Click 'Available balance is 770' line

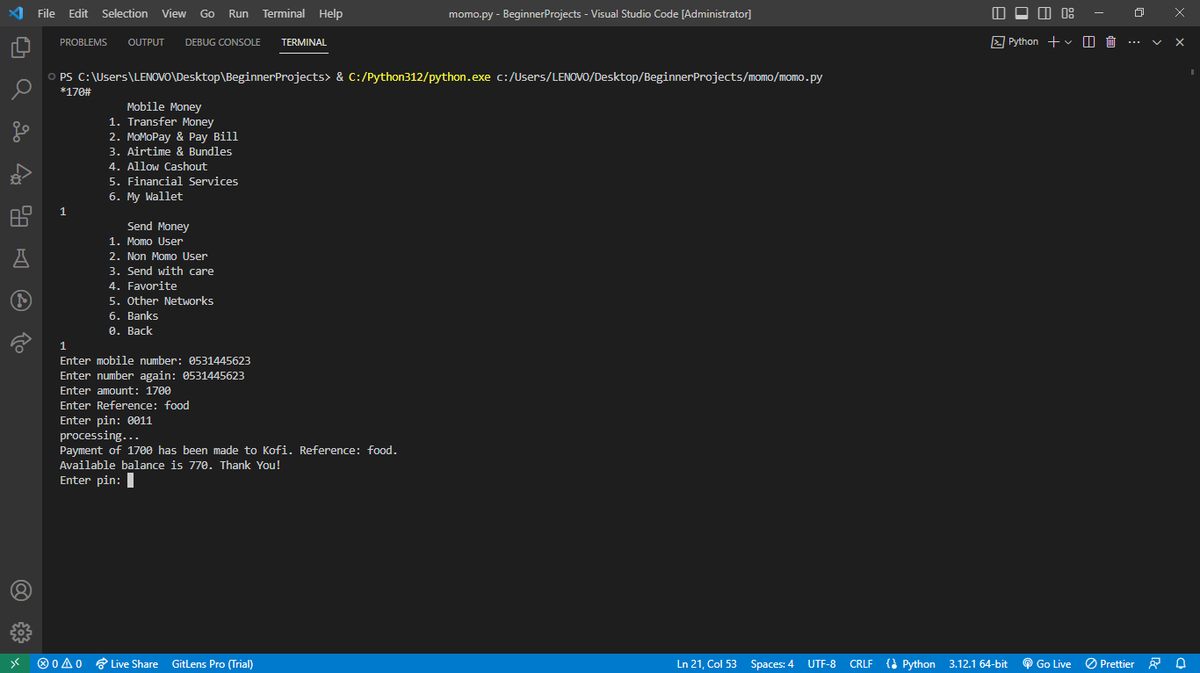[x=170, y=466]
